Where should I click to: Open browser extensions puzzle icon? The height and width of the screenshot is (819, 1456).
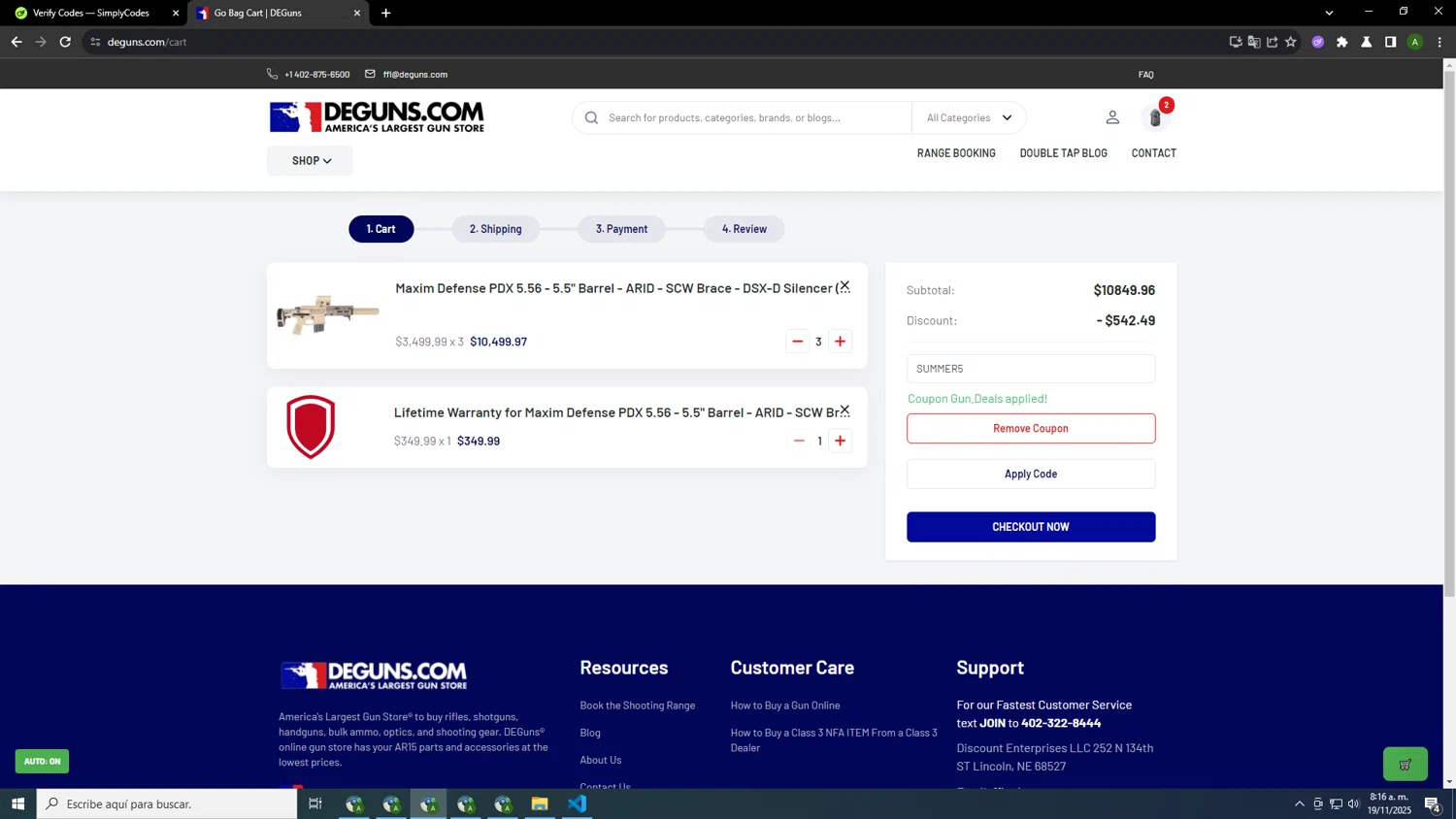tap(1342, 42)
